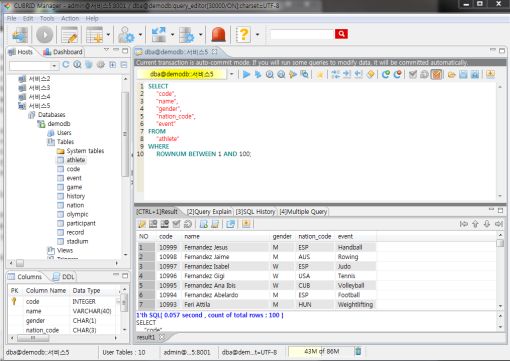The width and height of the screenshot is (510, 361).
Task: Close the result1 tab
Action: (162, 337)
